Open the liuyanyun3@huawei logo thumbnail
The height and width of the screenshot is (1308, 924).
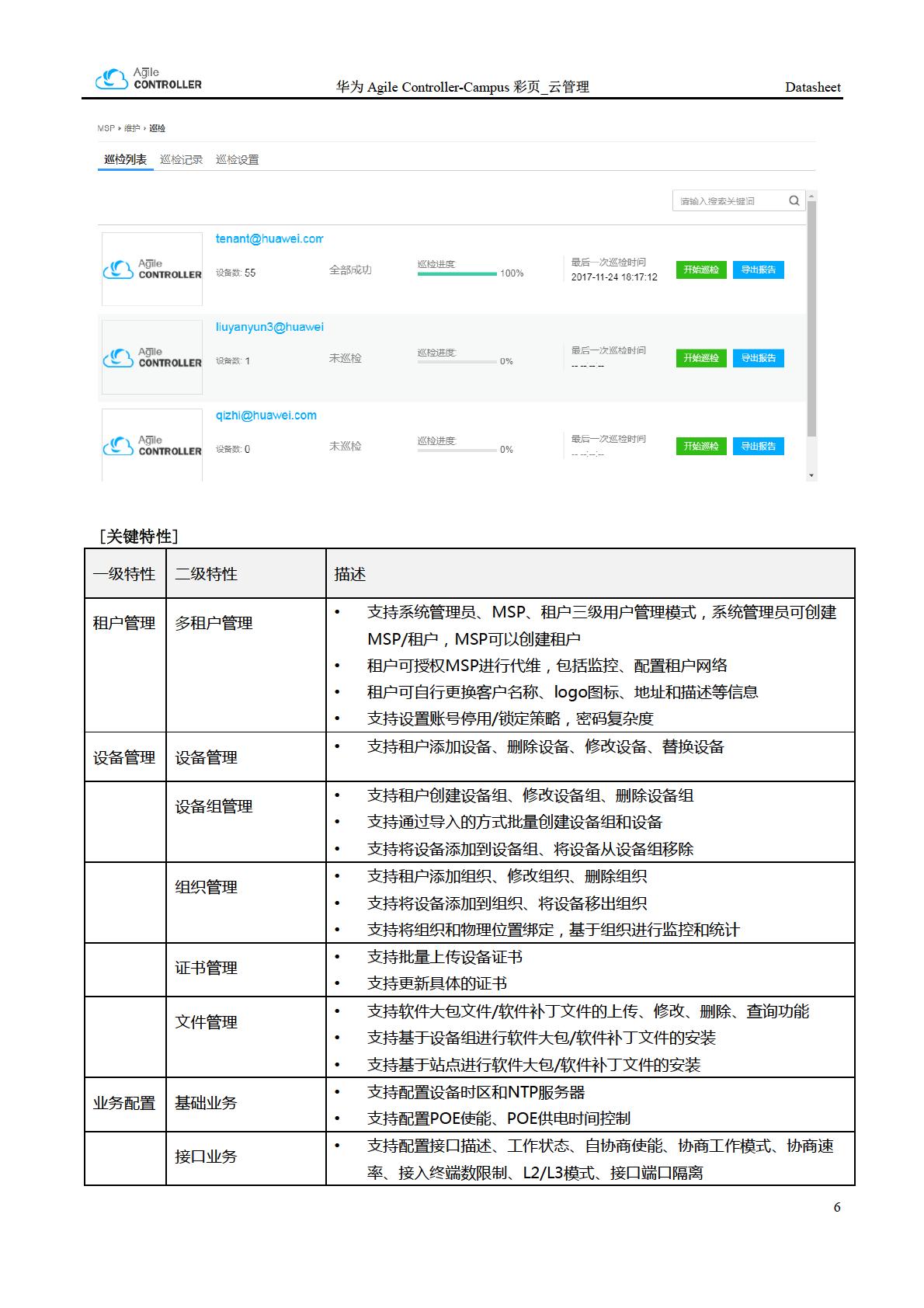(x=152, y=357)
